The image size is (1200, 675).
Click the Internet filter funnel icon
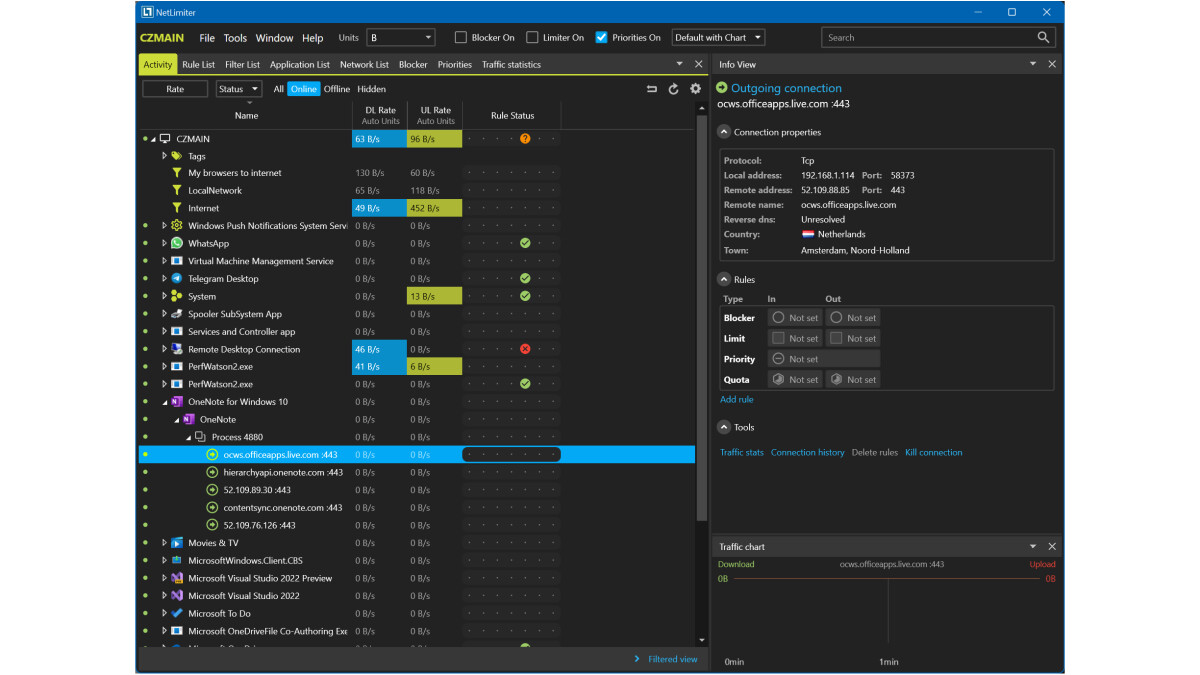coord(177,208)
